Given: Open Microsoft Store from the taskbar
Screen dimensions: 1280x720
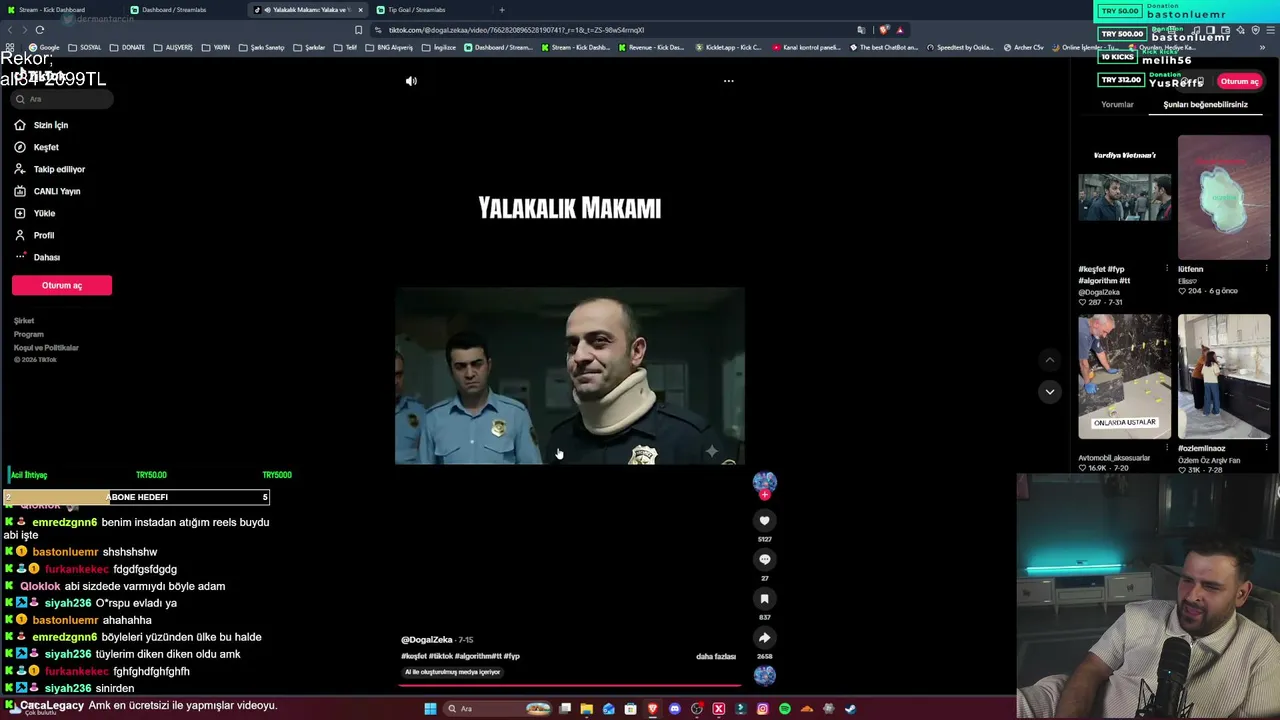Looking at the screenshot, I should click(631, 709).
